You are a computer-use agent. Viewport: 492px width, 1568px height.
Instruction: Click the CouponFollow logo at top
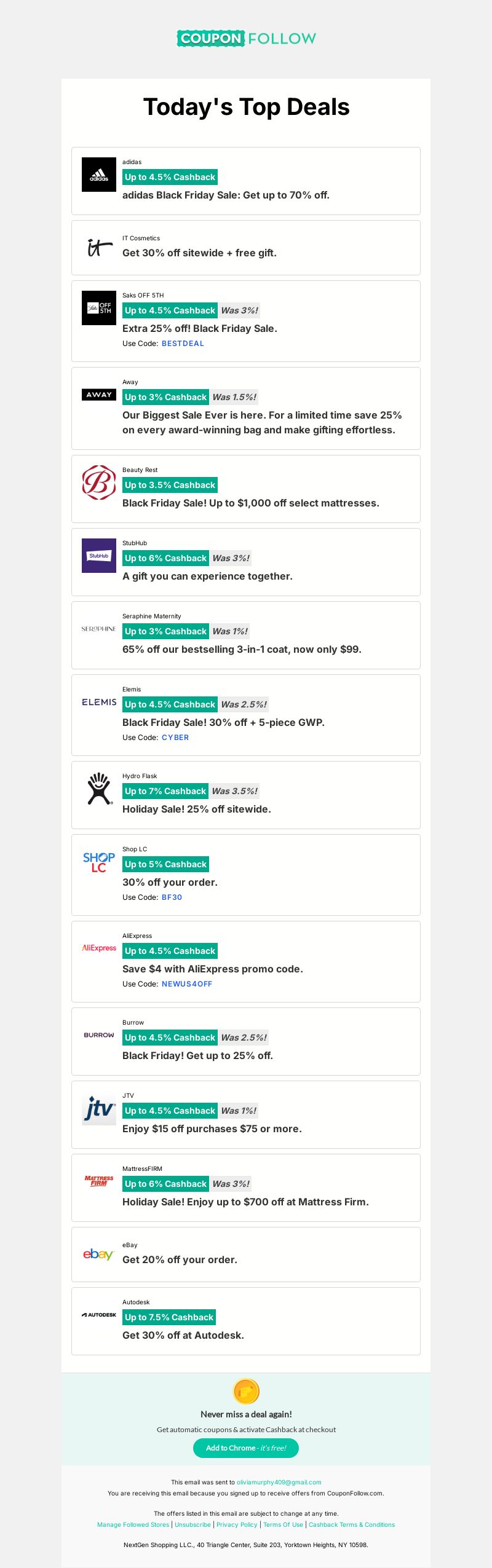click(246, 38)
